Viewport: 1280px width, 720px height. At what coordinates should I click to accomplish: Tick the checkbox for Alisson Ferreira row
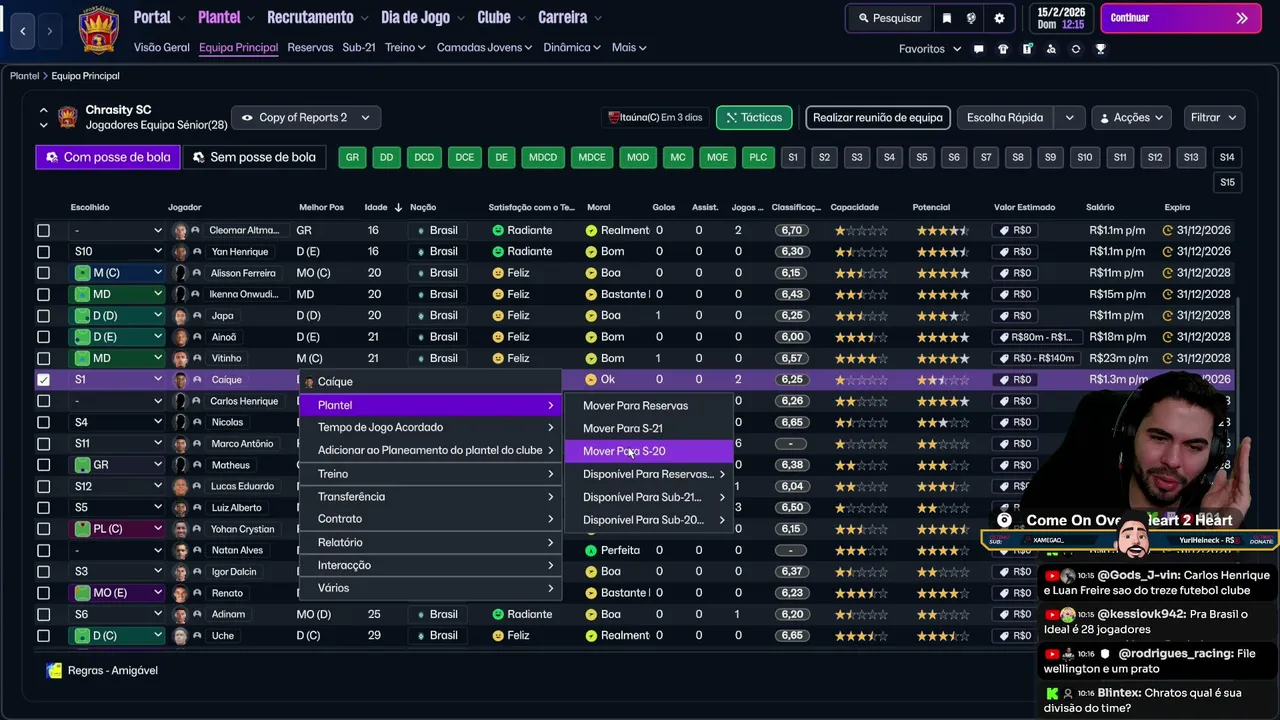pyautogui.click(x=43, y=273)
